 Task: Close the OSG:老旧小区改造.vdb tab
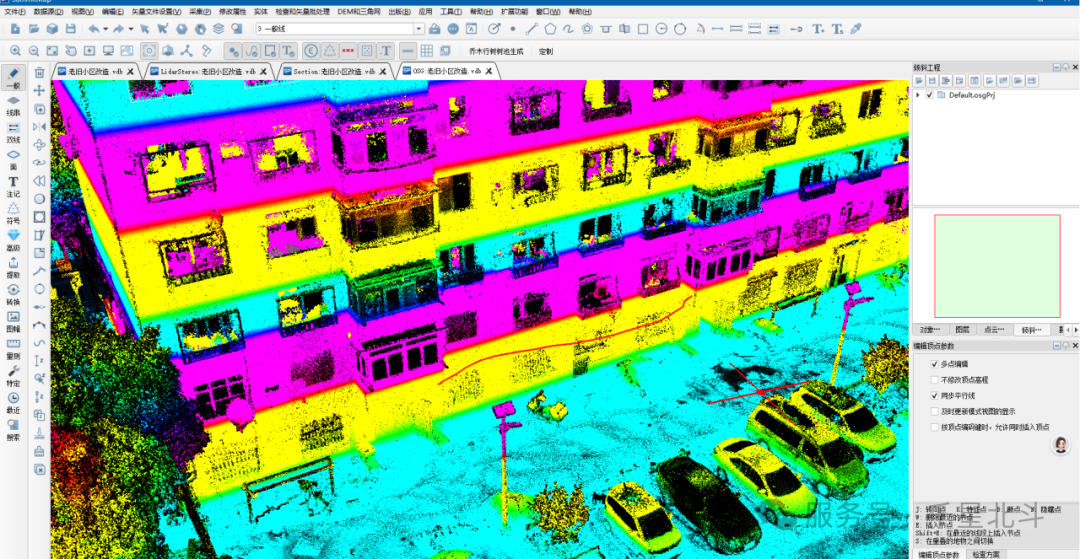pos(489,71)
